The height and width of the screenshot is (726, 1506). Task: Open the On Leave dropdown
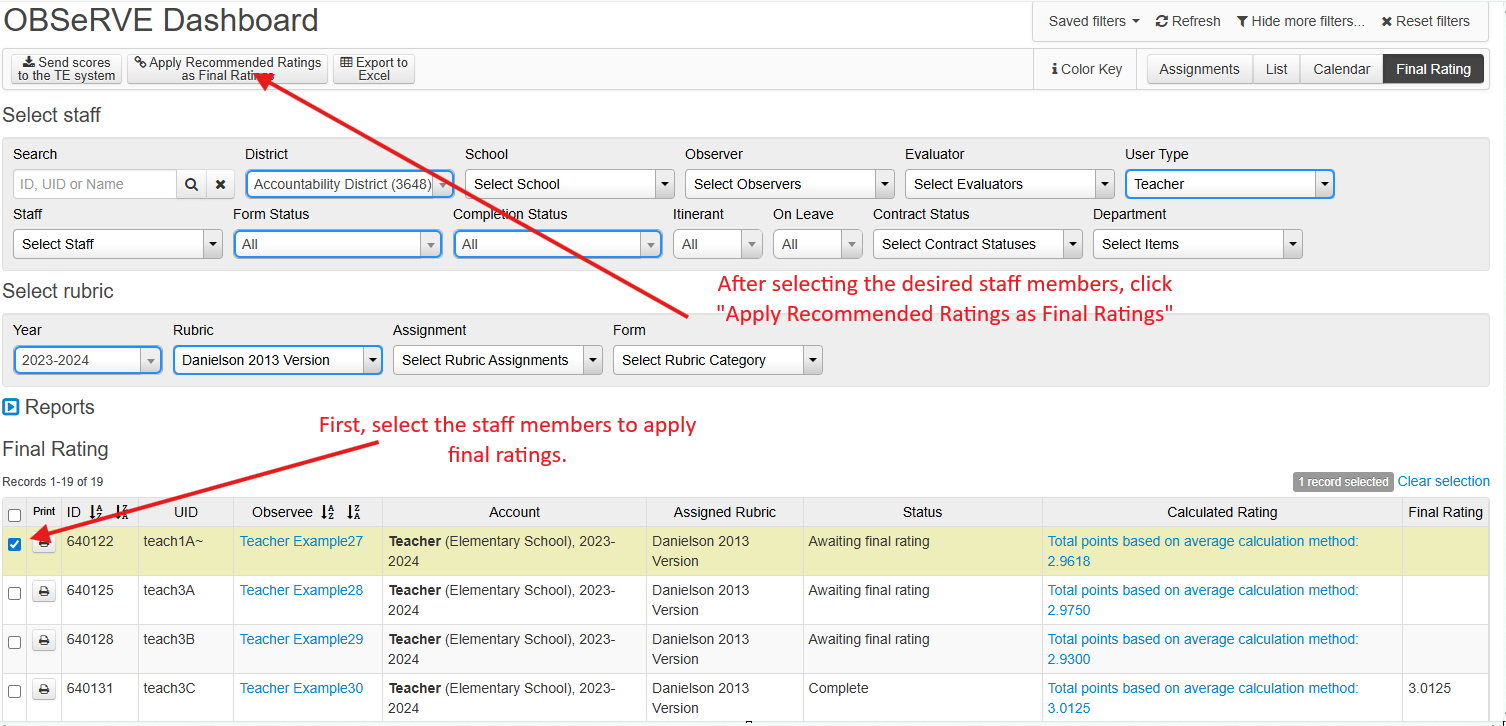click(817, 244)
